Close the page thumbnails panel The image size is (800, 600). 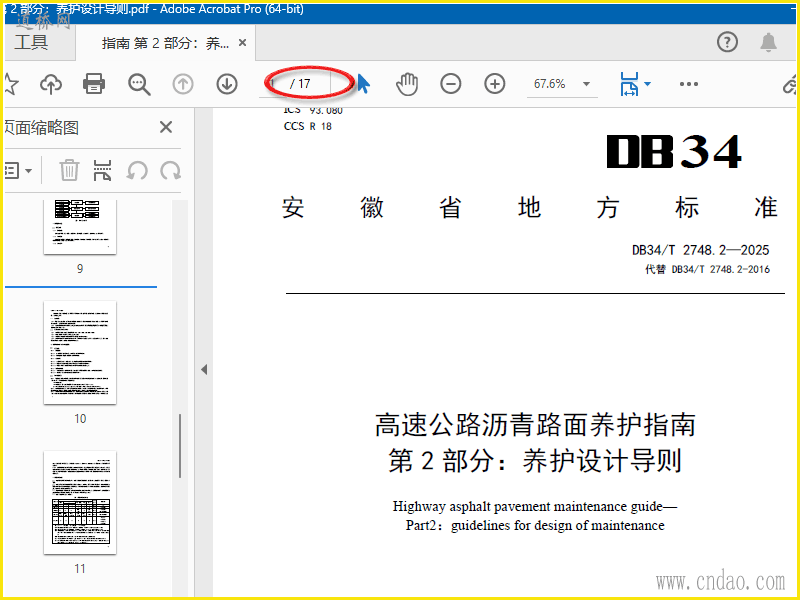tap(166, 127)
